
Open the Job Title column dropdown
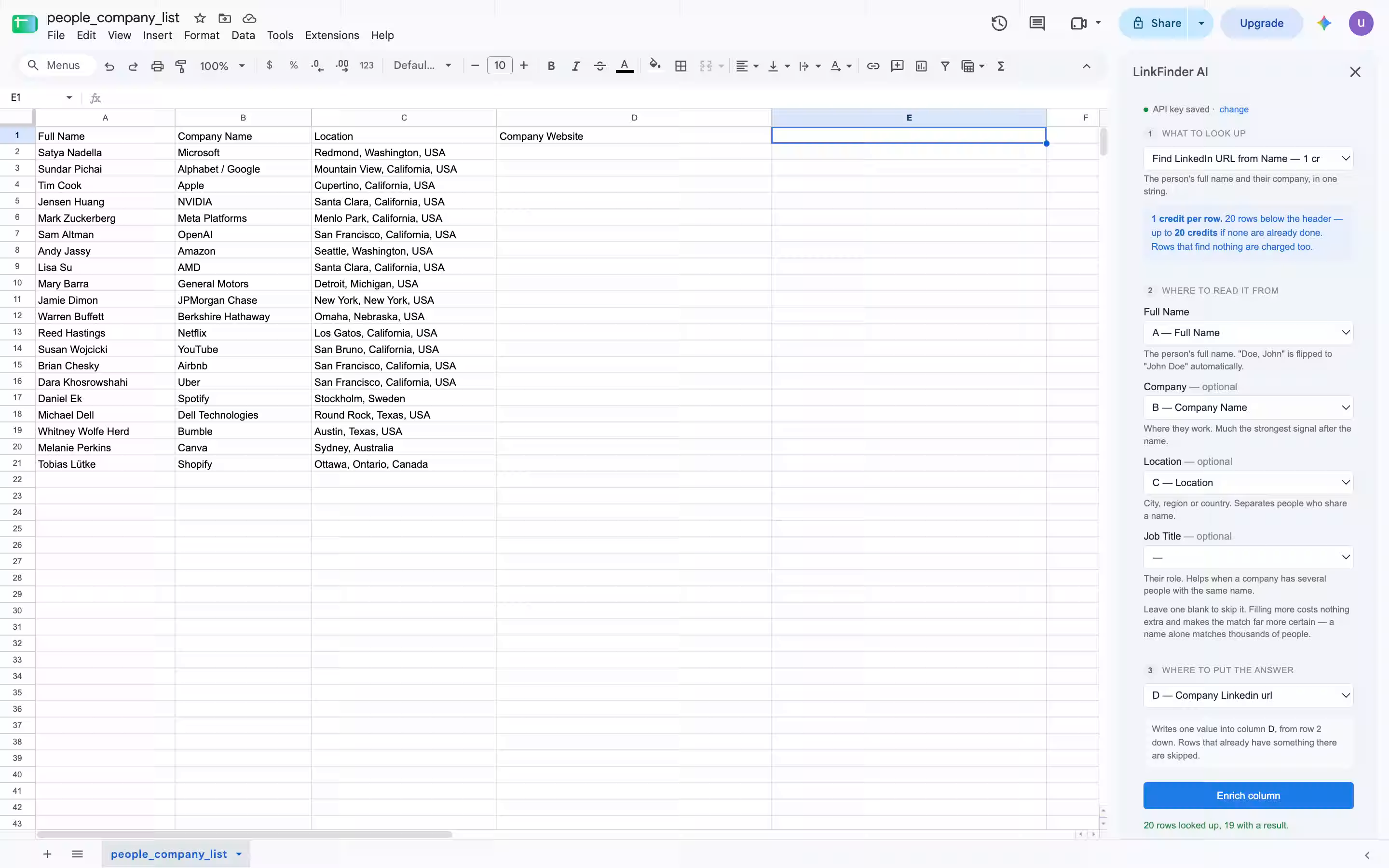pos(1248,557)
